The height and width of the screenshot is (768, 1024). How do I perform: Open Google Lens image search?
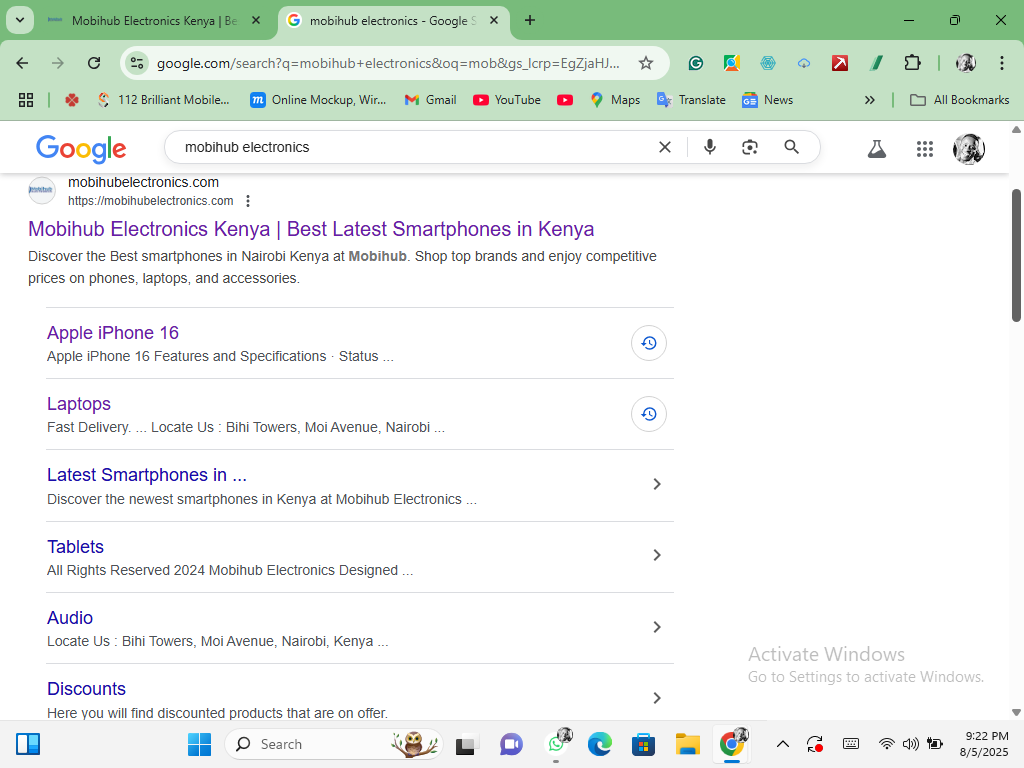click(x=750, y=147)
